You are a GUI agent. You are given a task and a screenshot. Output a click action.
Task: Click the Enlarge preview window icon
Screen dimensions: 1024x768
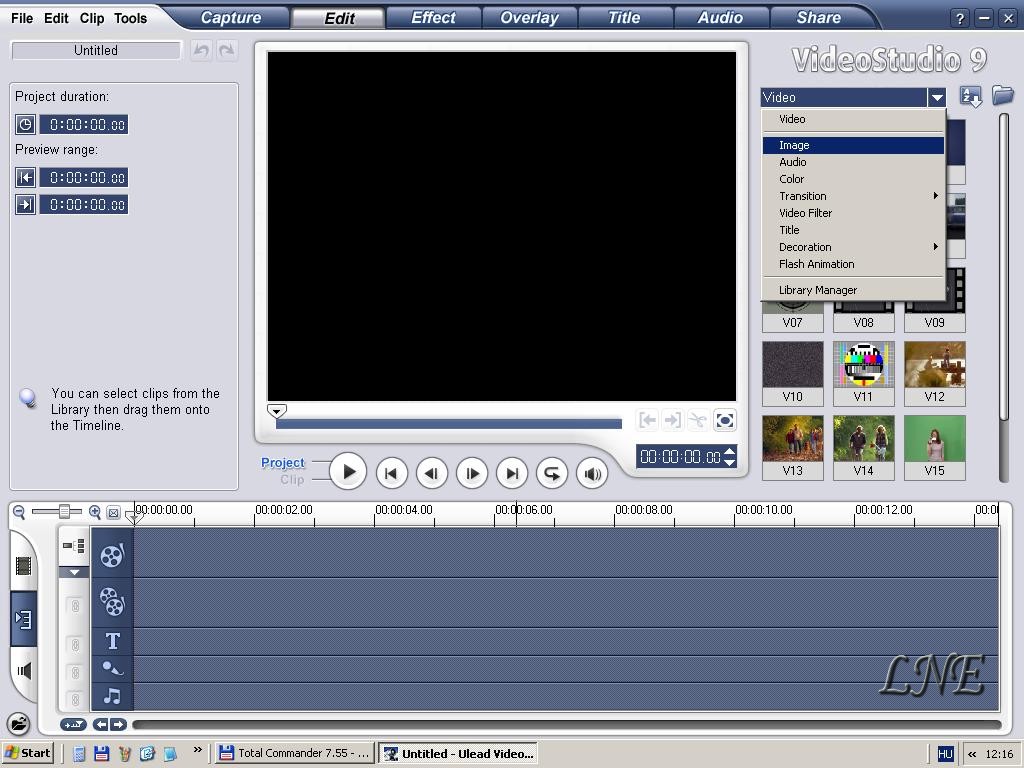(x=725, y=421)
